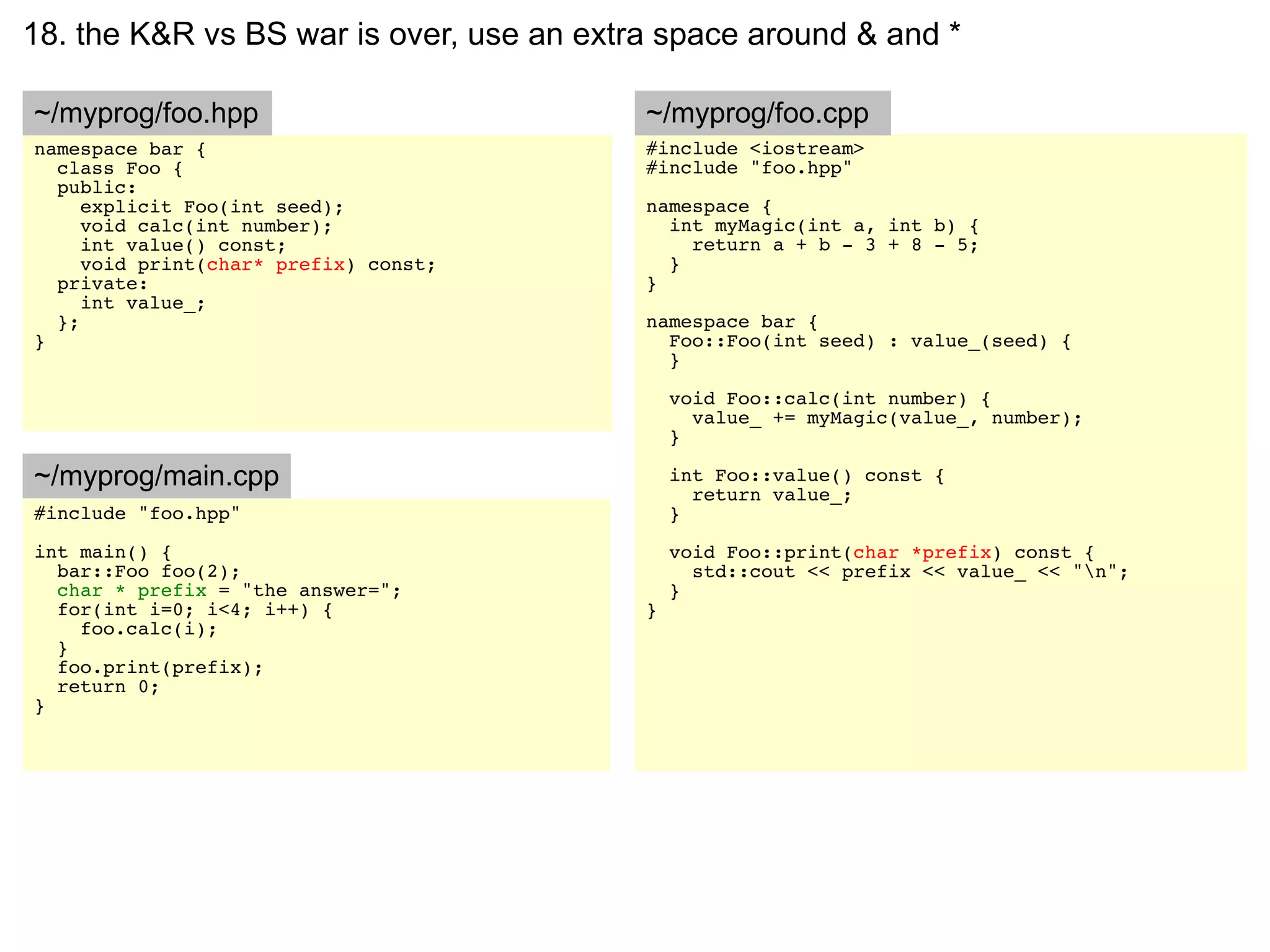This screenshot has height=952, width=1270.
Task: Click 'int Foo::value() const {' line
Action: pos(807,476)
